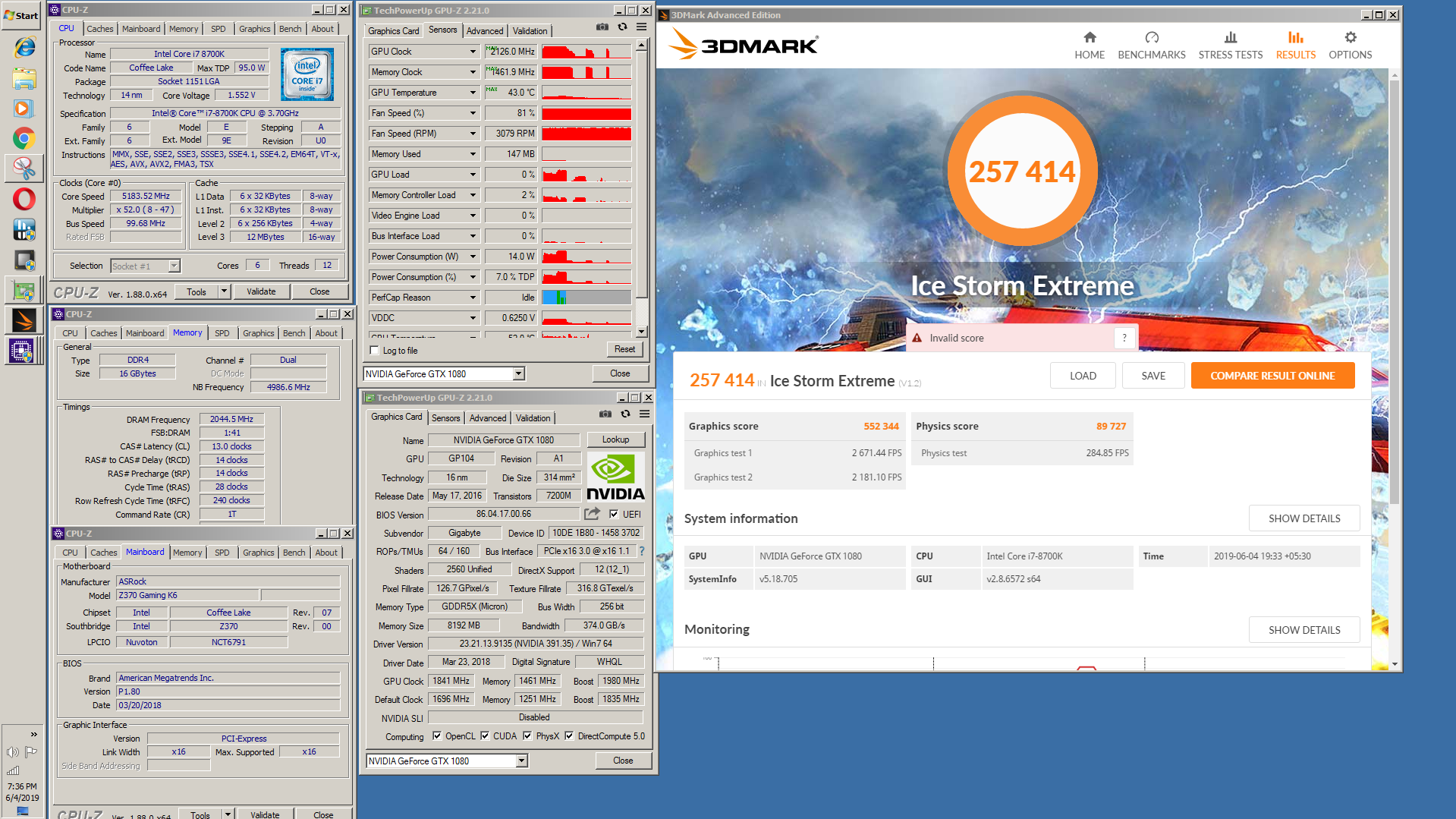Open Google Chrome from taskbar
Image resolution: width=1456 pixels, height=819 pixels.
point(24,139)
